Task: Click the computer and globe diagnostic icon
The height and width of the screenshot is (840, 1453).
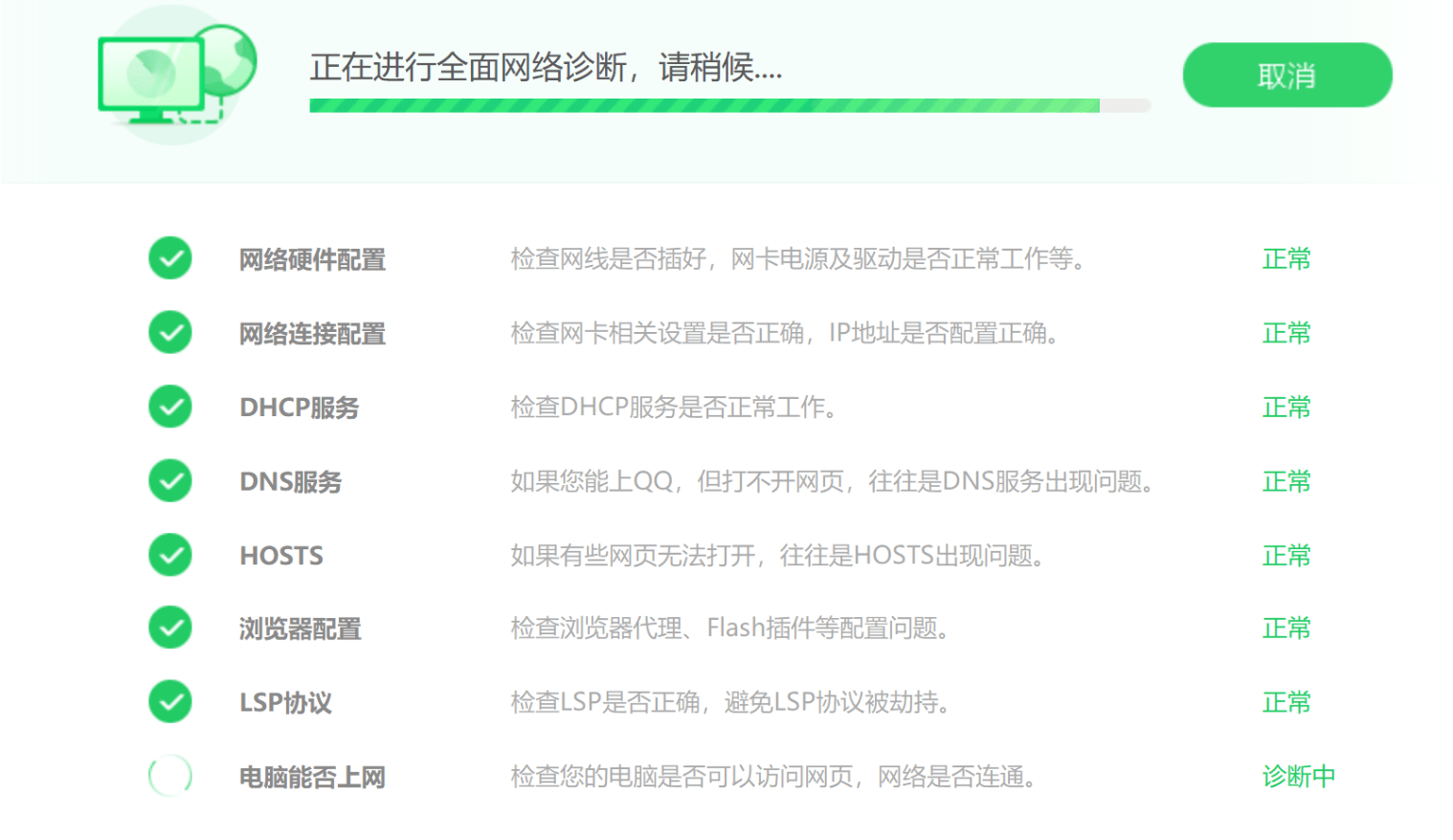Action: point(177,77)
